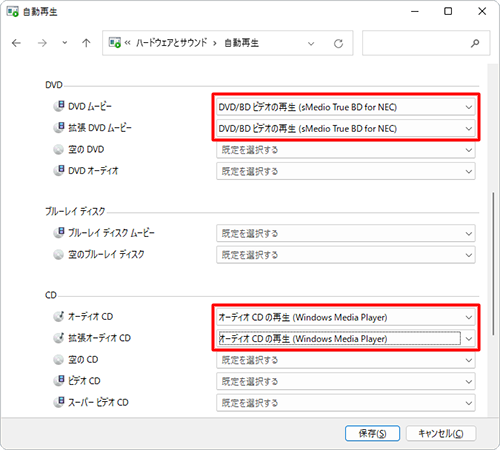Refresh the 自動再生 page
Screen dimensions: 500x450
338,43
